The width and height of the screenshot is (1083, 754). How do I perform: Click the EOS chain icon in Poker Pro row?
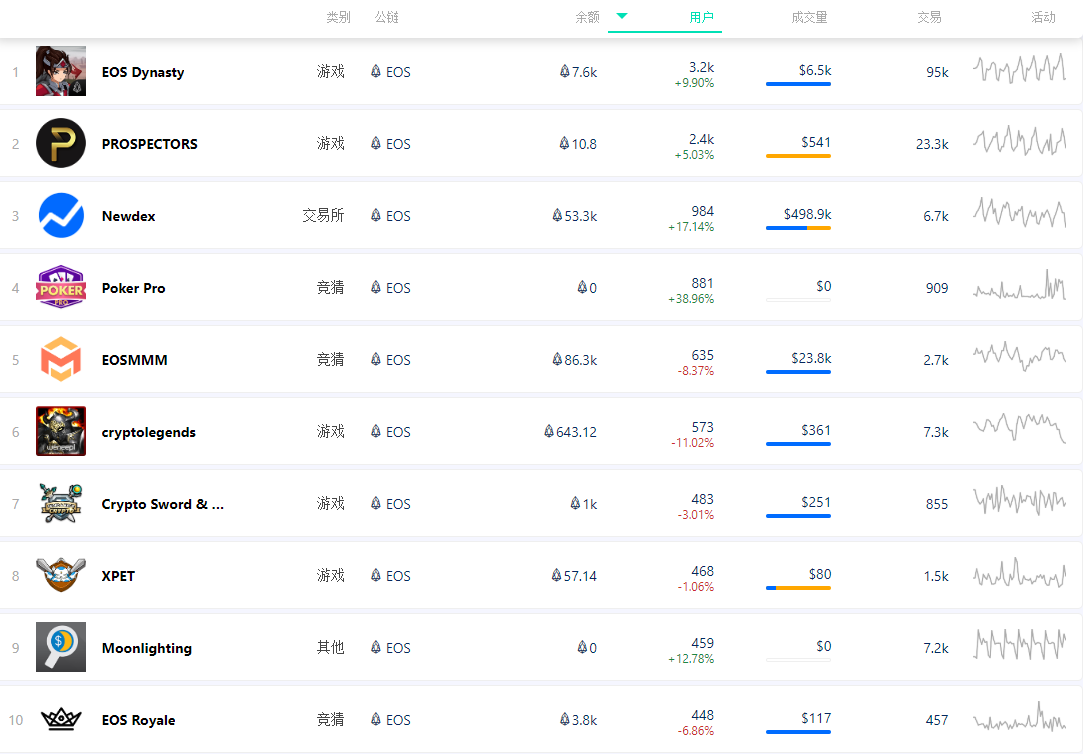376,287
